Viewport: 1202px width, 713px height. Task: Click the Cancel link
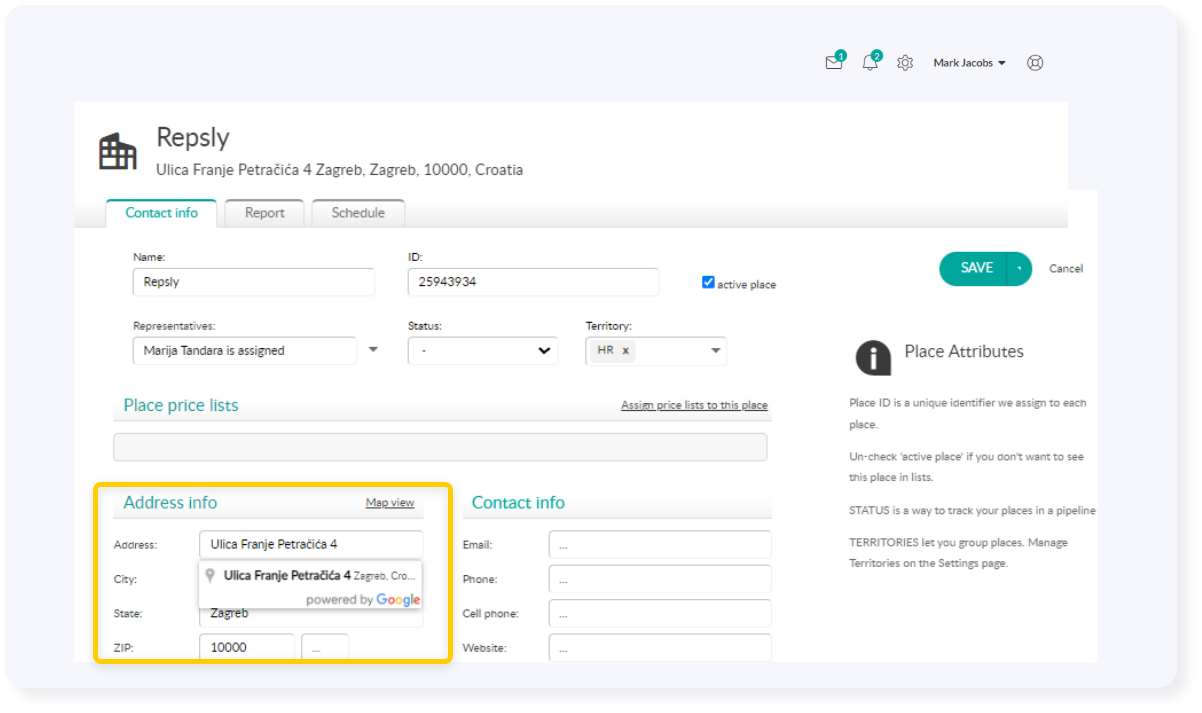tap(1066, 269)
